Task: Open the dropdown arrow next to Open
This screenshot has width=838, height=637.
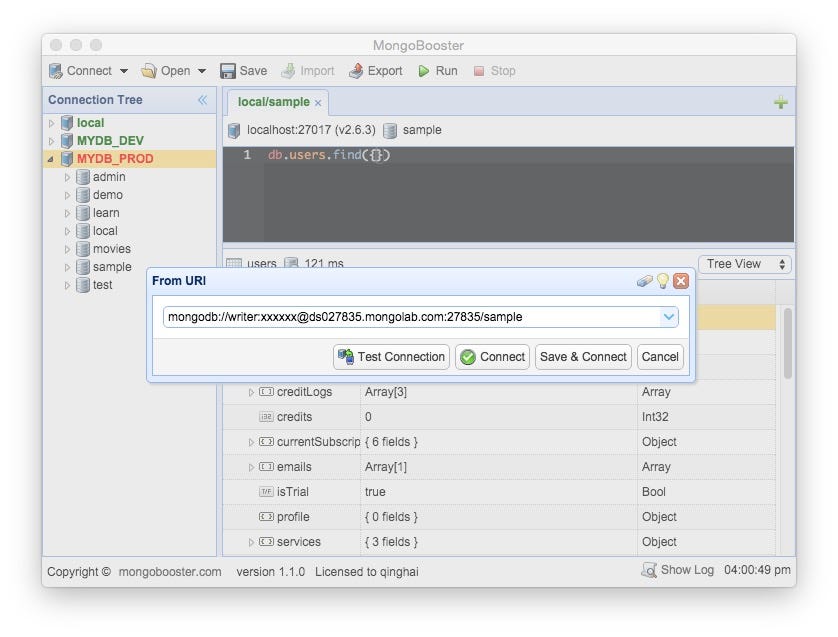Action: click(202, 71)
